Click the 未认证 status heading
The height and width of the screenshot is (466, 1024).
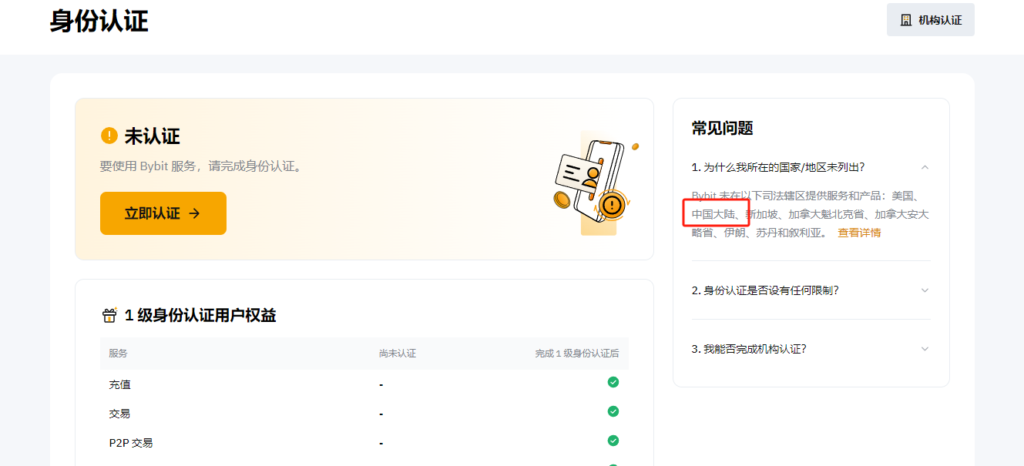click(x=152, y=136)
